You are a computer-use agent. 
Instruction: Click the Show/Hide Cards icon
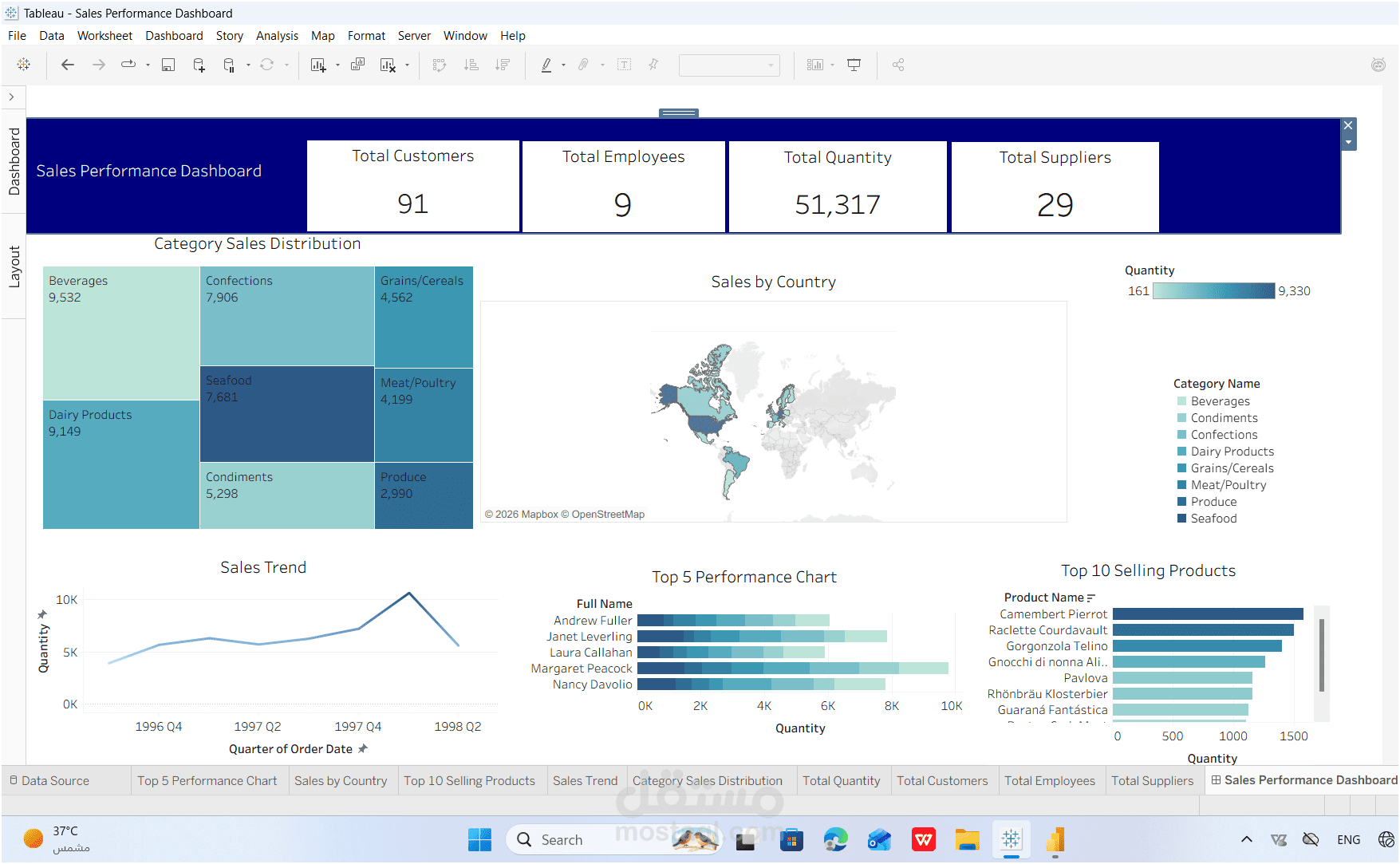coord(814,65)
